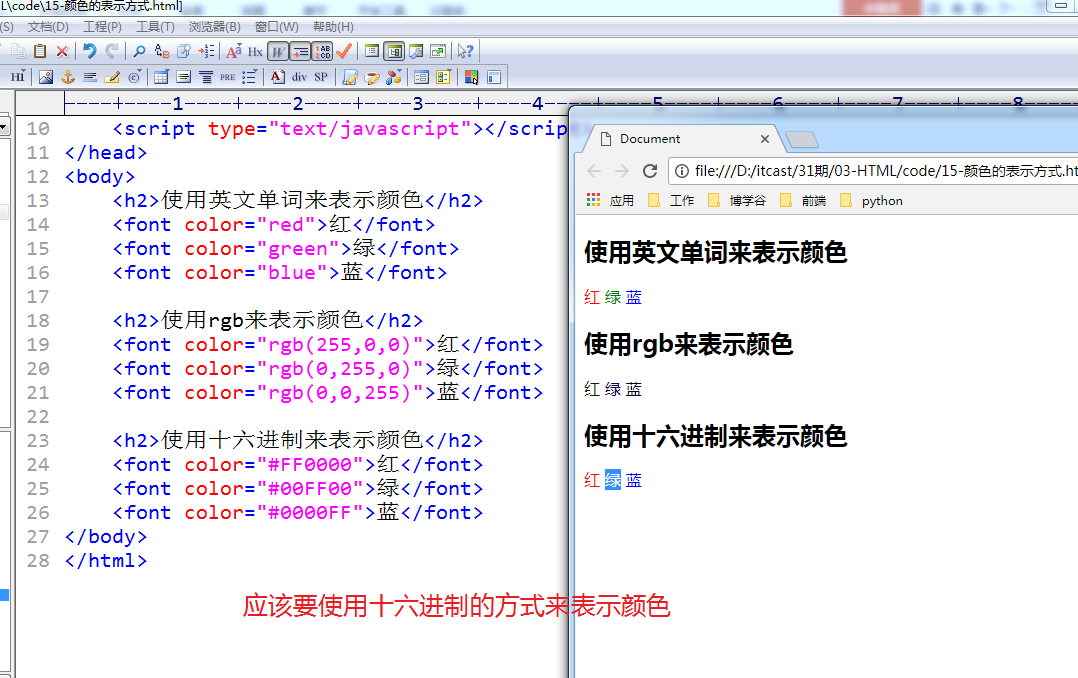Screen dimensions: 1078x678
Task: Open the 工作 bookmark folder
Action: [x=671, y=201]
